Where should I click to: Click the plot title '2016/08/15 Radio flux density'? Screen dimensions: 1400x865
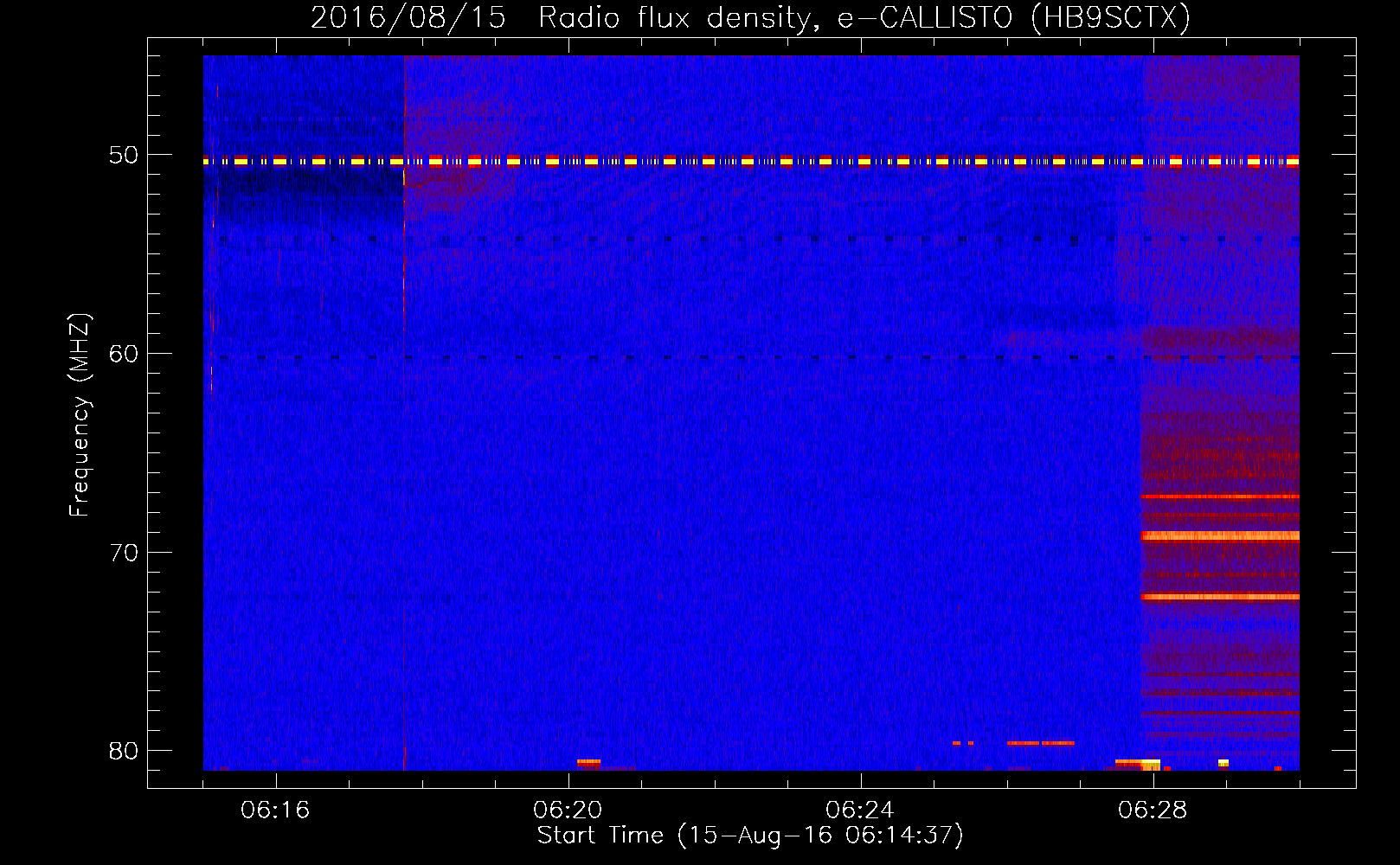click(750, 18)
